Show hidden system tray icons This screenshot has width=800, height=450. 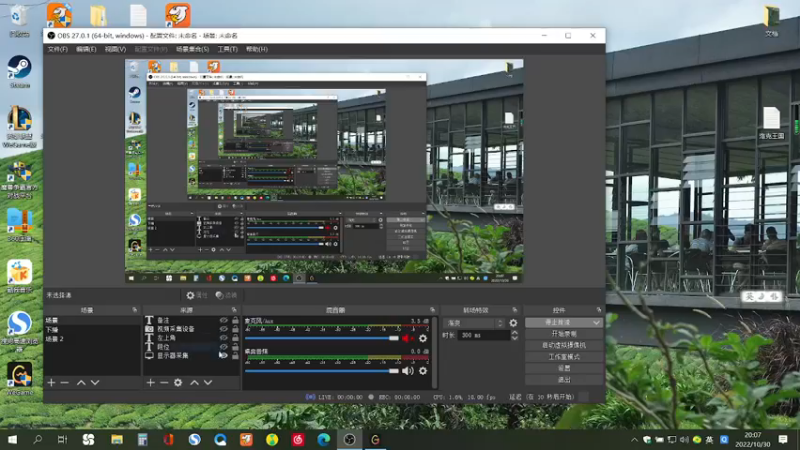(x=634, y=439)
